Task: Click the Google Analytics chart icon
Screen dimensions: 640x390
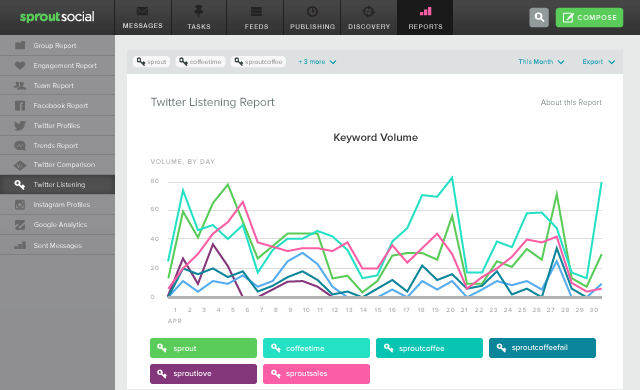Action: pos(20,224)
